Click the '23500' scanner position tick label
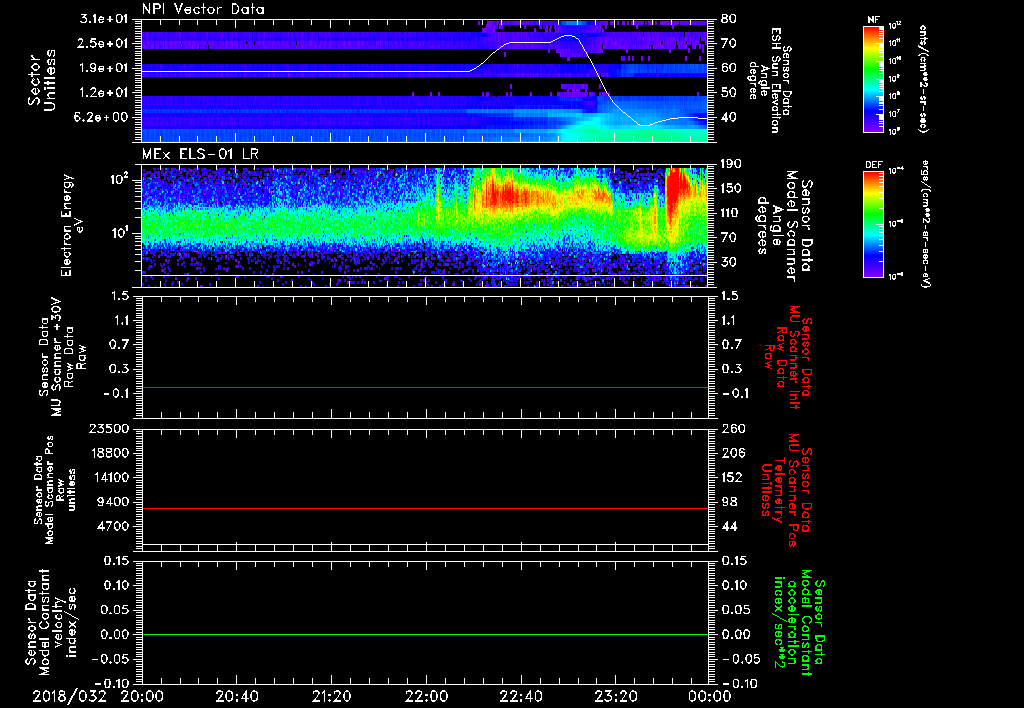Viewport: 1024px width, 708px height. [108, 428]
